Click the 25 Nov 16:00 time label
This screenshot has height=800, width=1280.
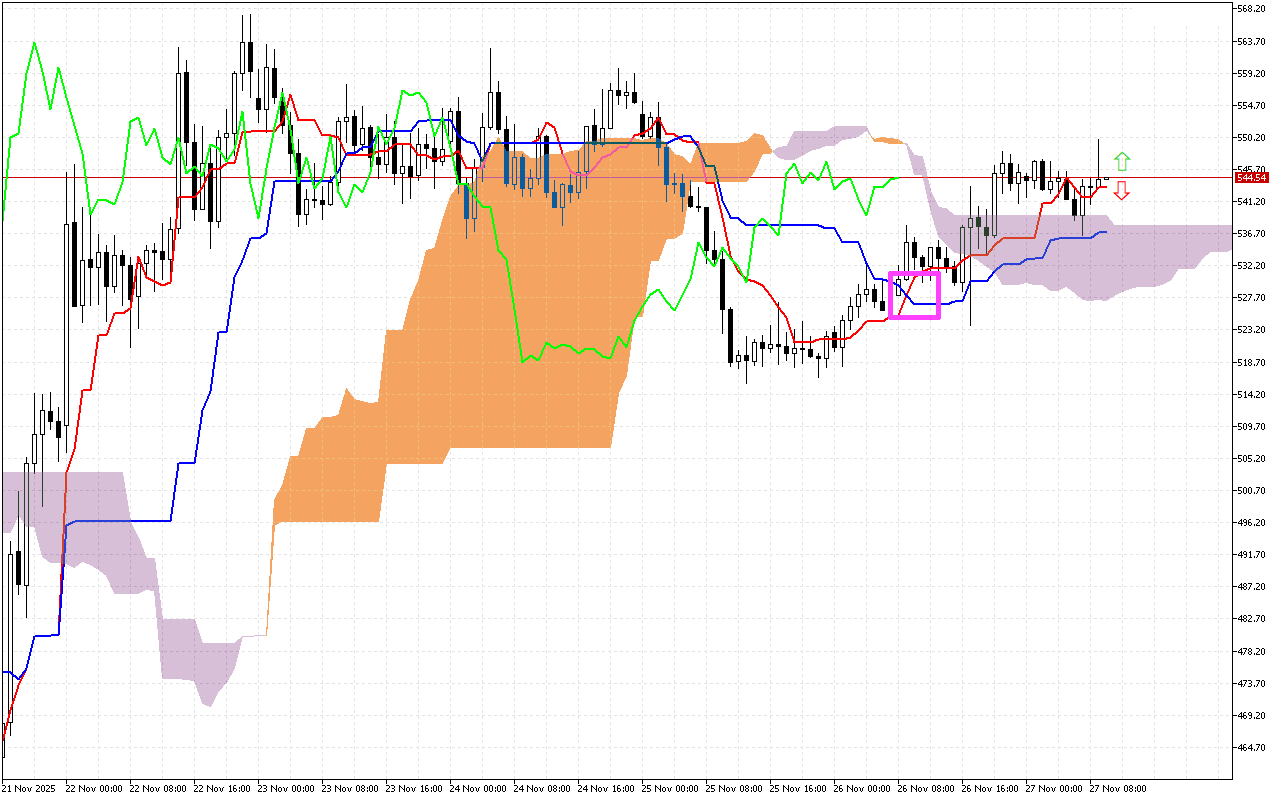798,788
